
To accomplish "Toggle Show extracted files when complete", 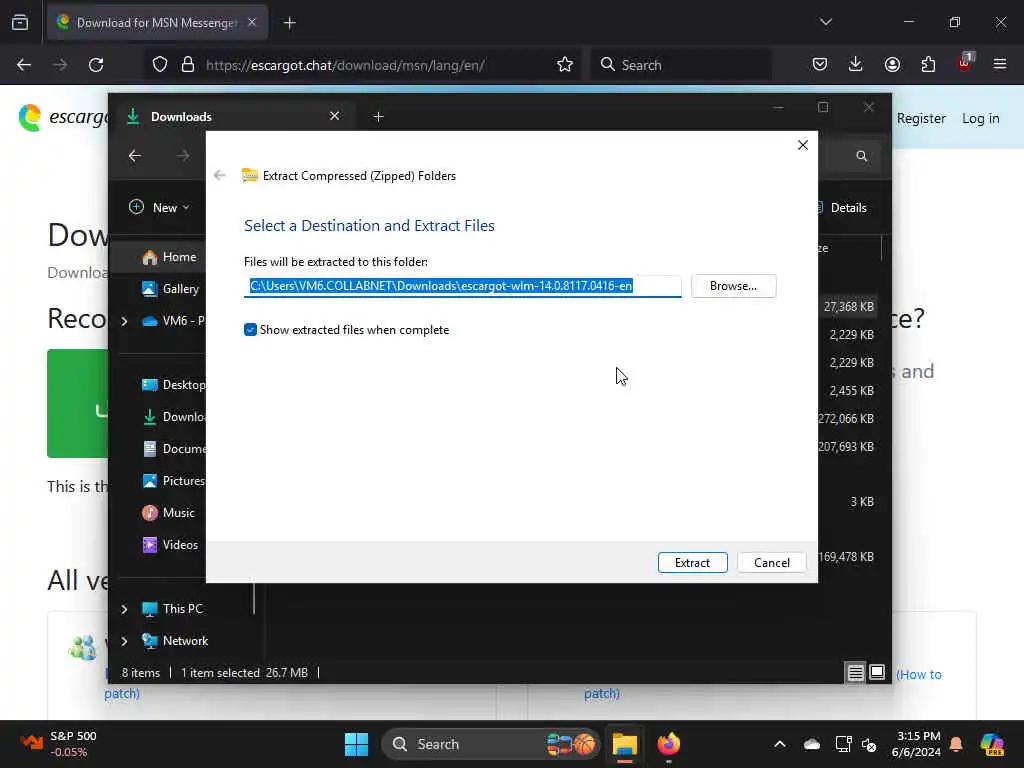I will coord(250,330).
